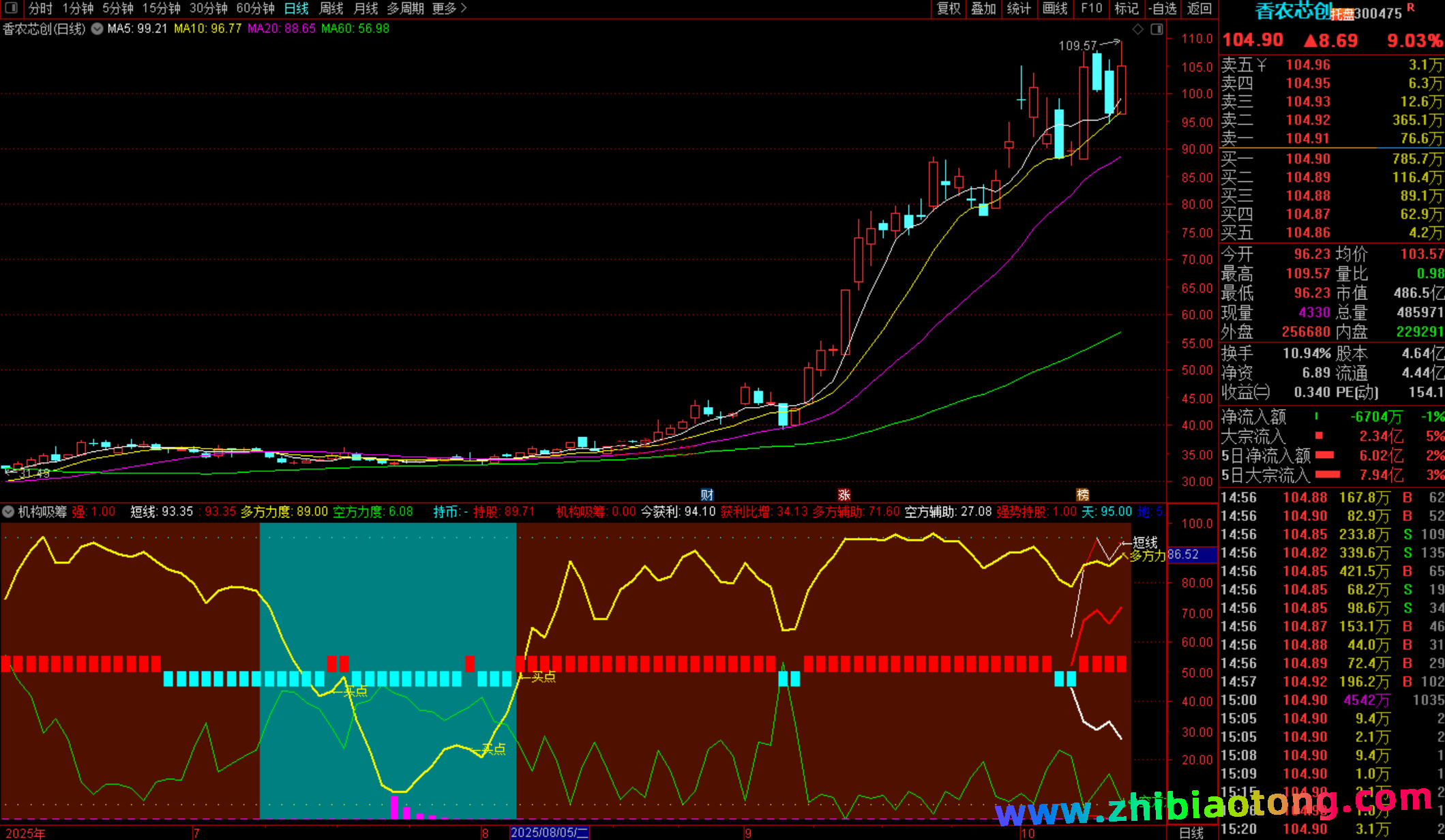Toggle 叠加 overlay mode
The image size is (1445, 840).
pos(983,8)
